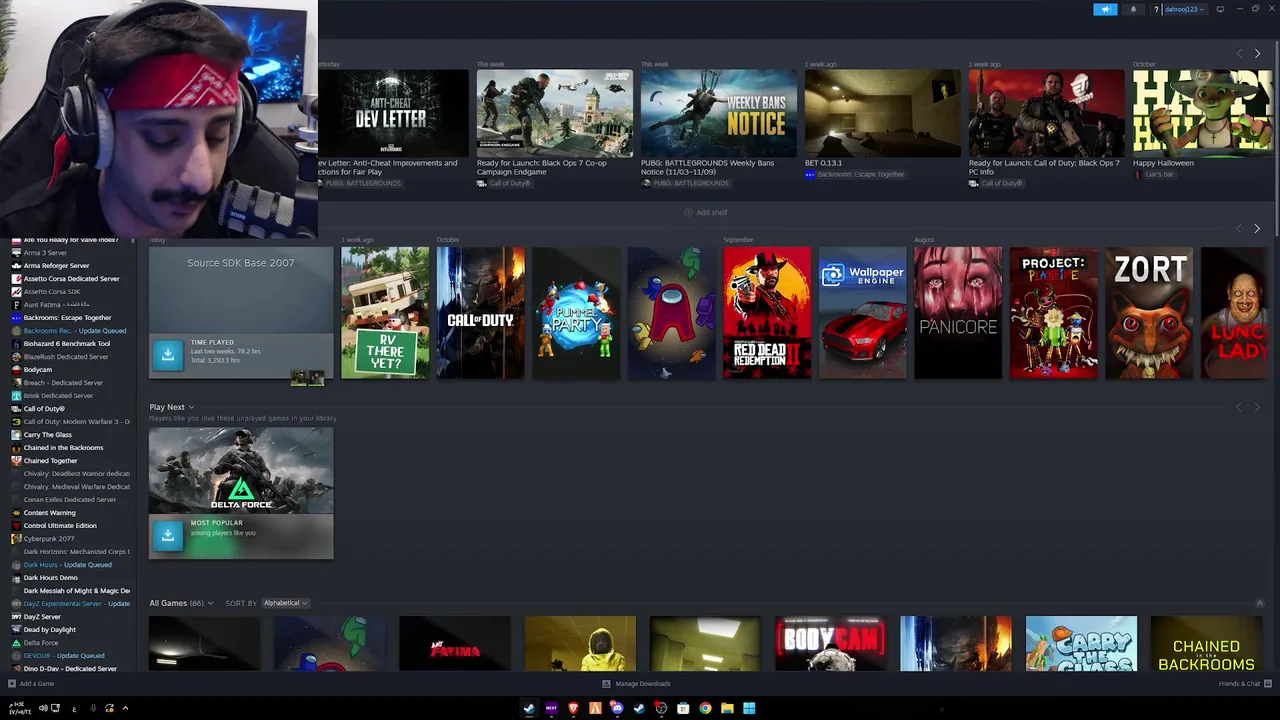Open the Aunt Fatima tile in All Games
1280x720 pixels.
(x=455, y=644)
